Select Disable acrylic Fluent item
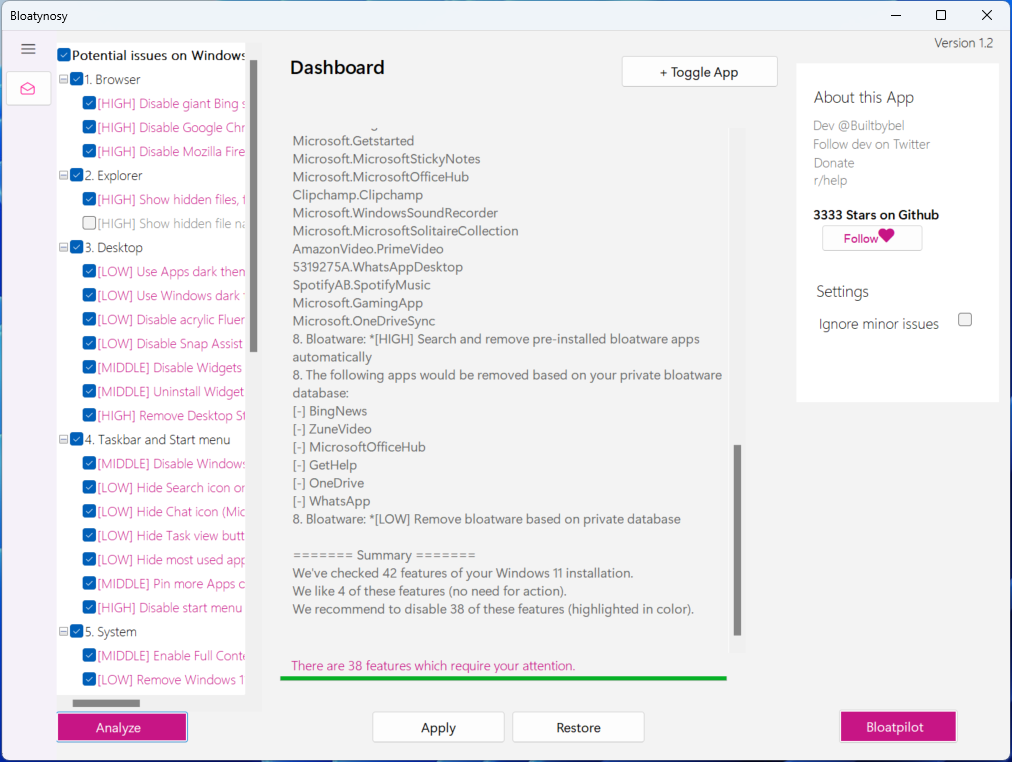The image size is (1012, 762). tap(171, 319)
